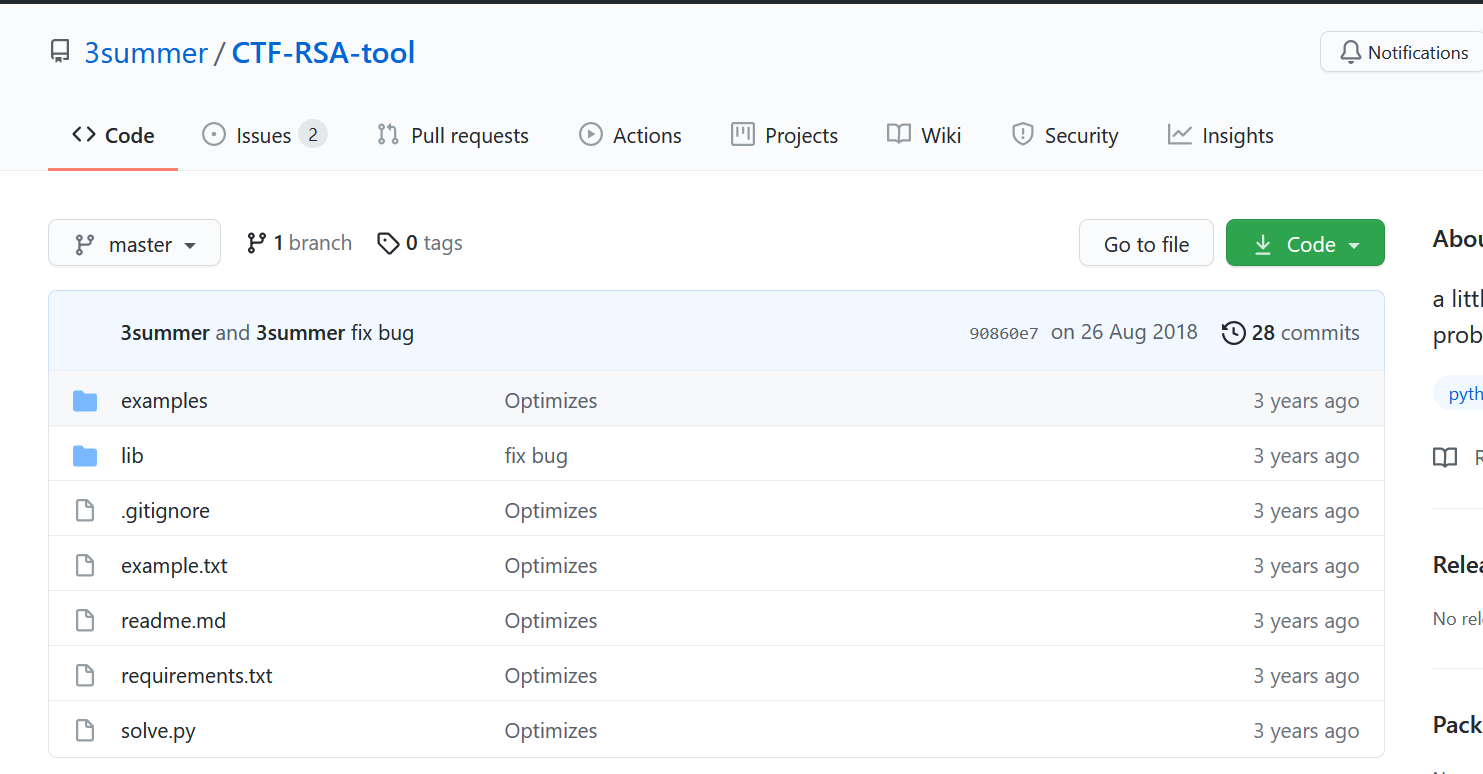The height and width of the screenshot is (774, 1483).
Task: Expand the green Code download dropdown
Action: point(1305,244)
